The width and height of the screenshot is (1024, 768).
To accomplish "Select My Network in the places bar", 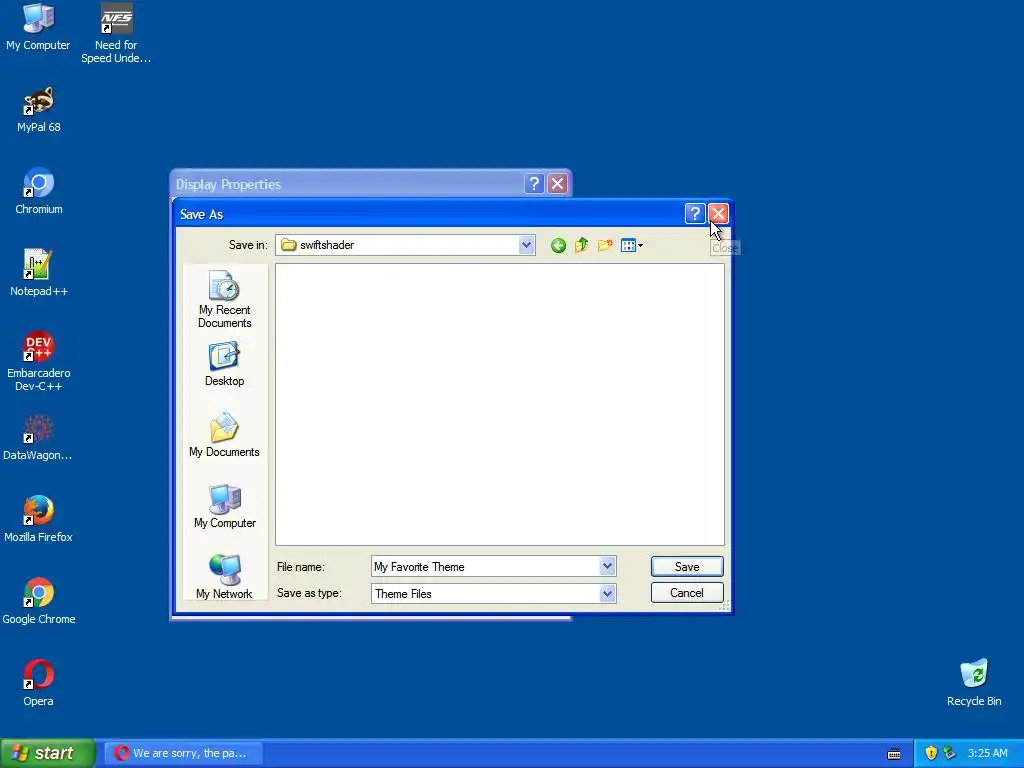I will [224, 577].
